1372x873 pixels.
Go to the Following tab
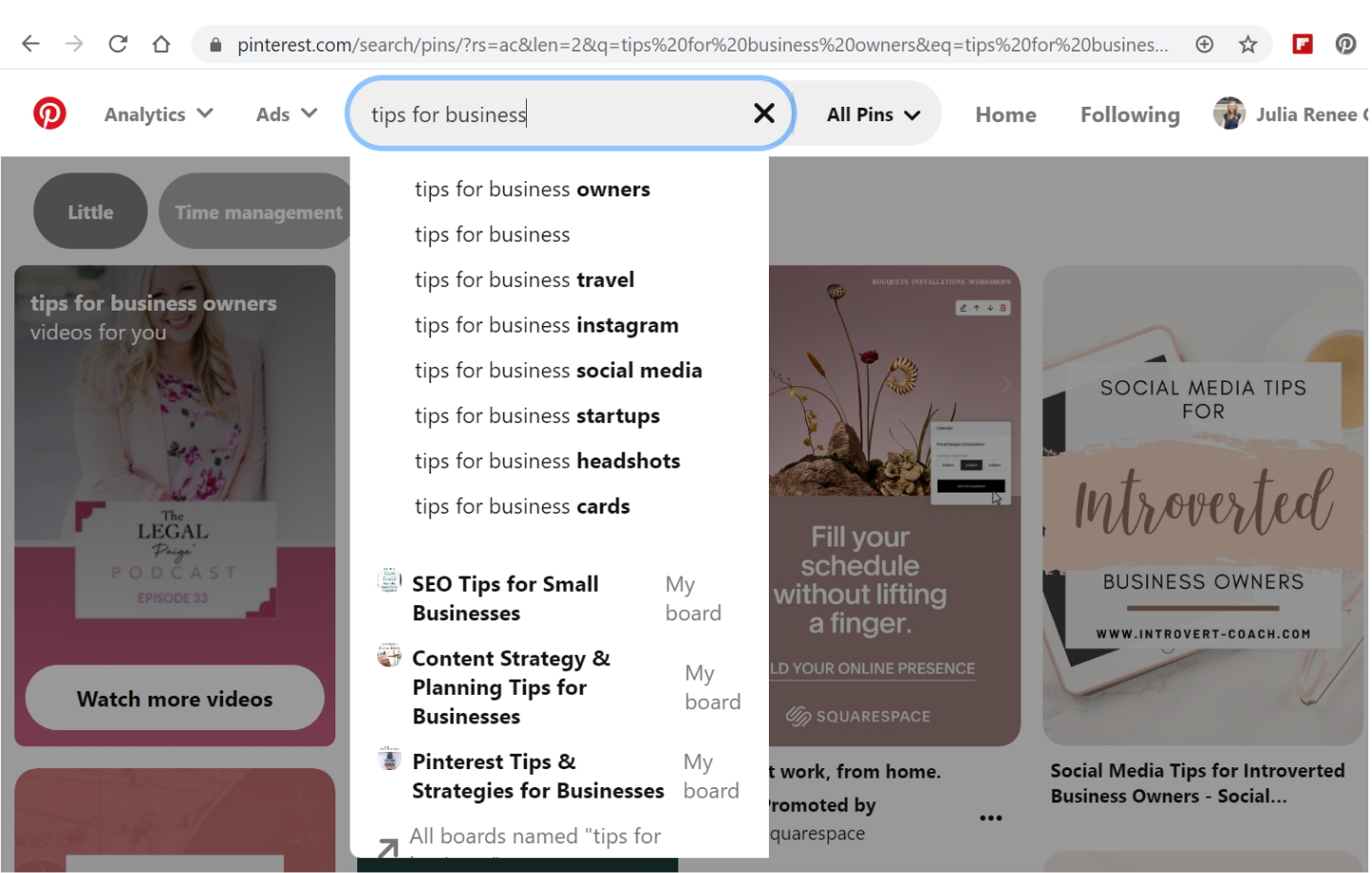tap(1130, 114)
